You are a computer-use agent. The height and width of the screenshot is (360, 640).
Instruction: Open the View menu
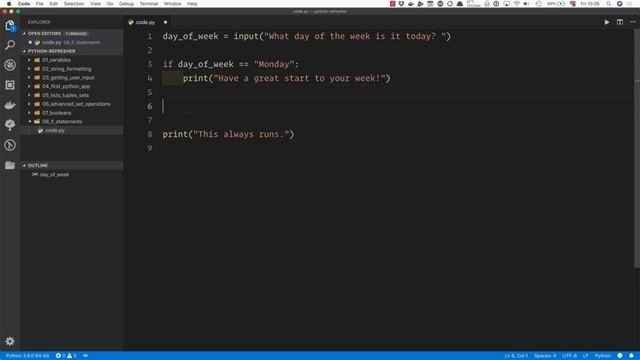(96, 4)
